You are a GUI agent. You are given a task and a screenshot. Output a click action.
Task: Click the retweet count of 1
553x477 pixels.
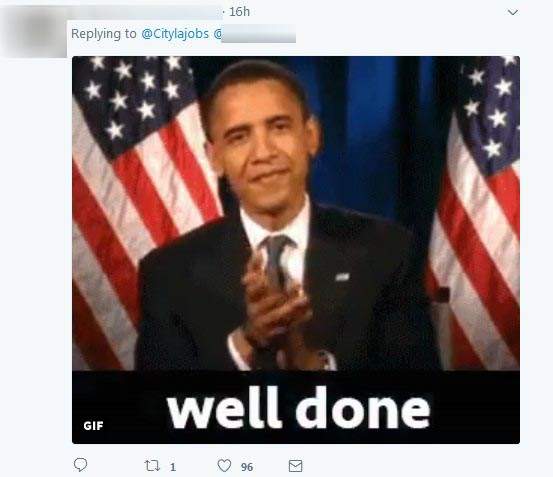173,467
